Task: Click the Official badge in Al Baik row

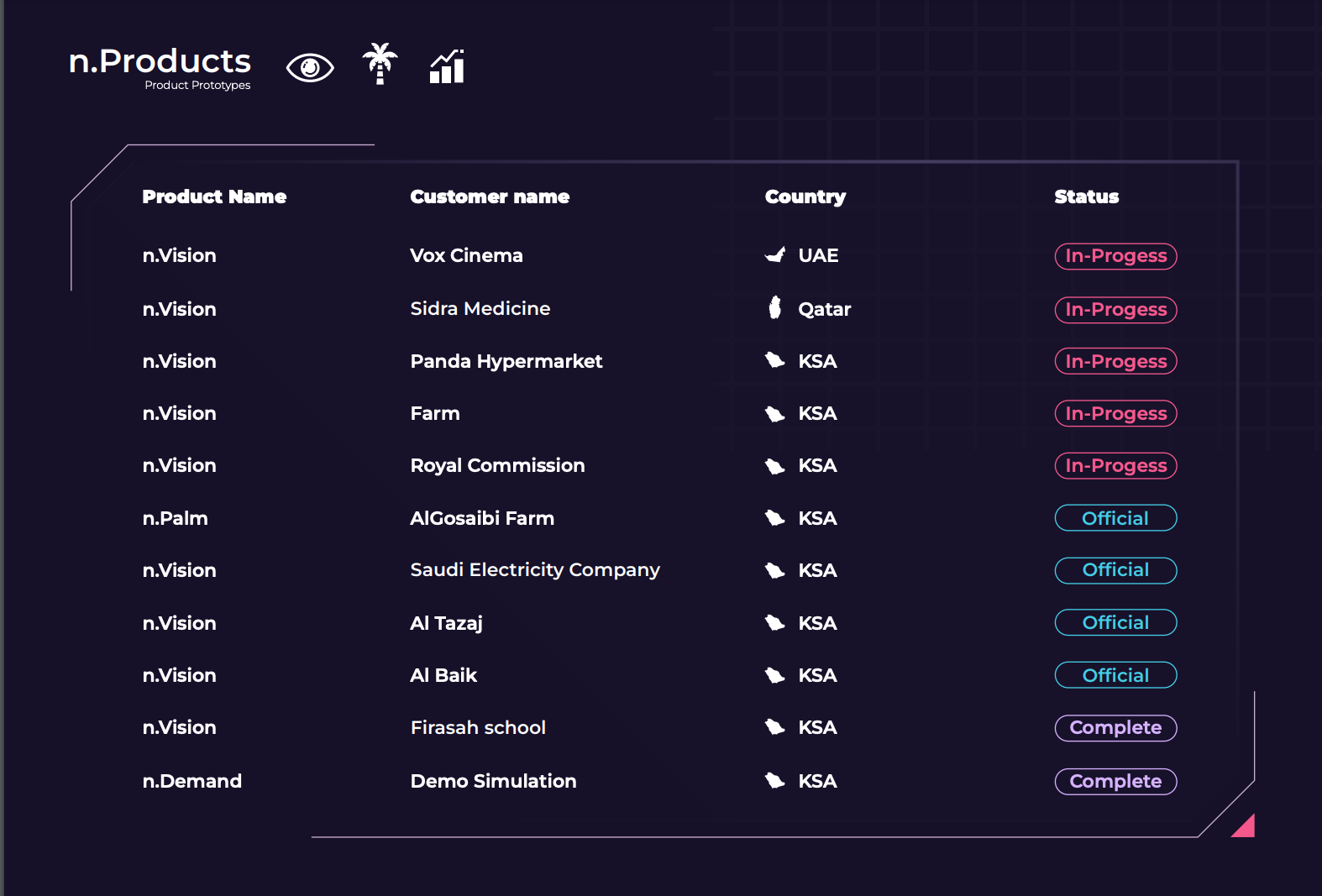Action: click(x=1115, y=675)
